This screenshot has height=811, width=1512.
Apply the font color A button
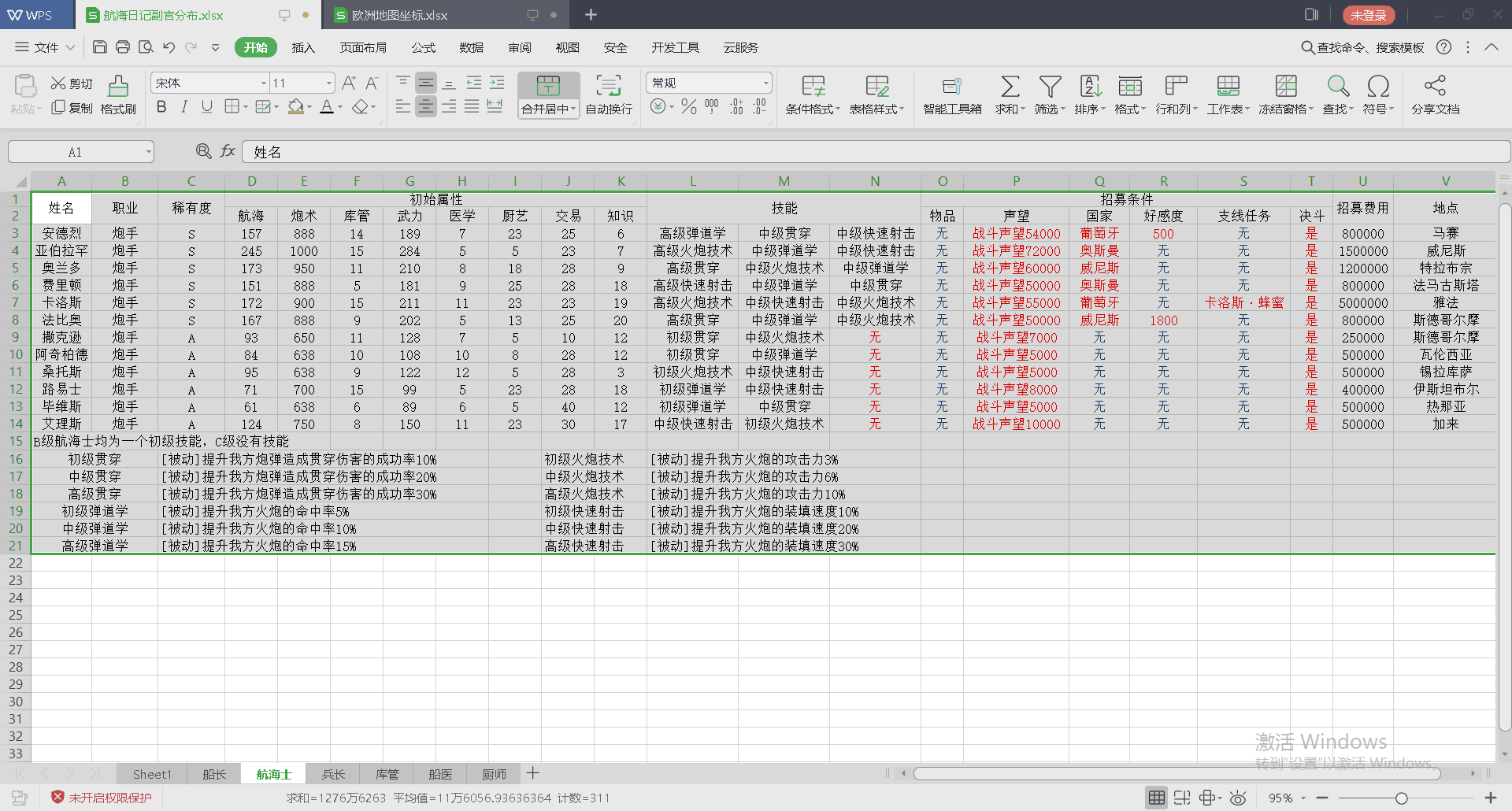[327, 106]
